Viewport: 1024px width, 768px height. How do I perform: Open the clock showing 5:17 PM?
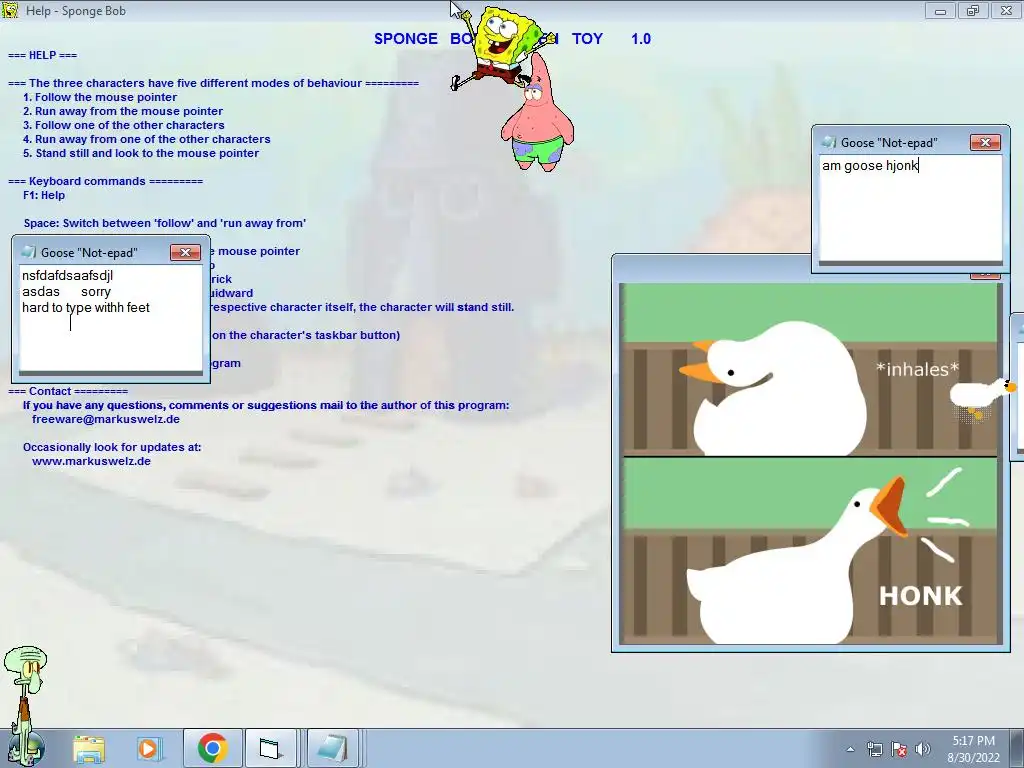tap(973, 749)
